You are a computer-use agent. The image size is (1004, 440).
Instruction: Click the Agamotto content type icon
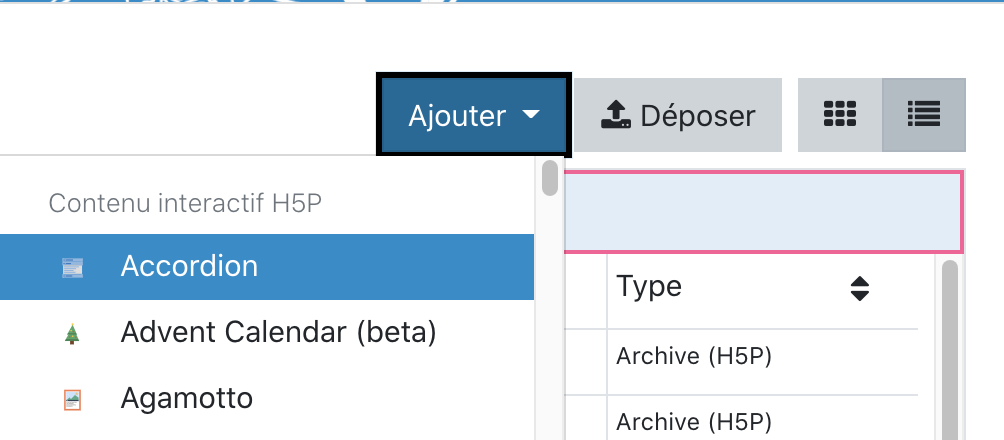[72, 400]
